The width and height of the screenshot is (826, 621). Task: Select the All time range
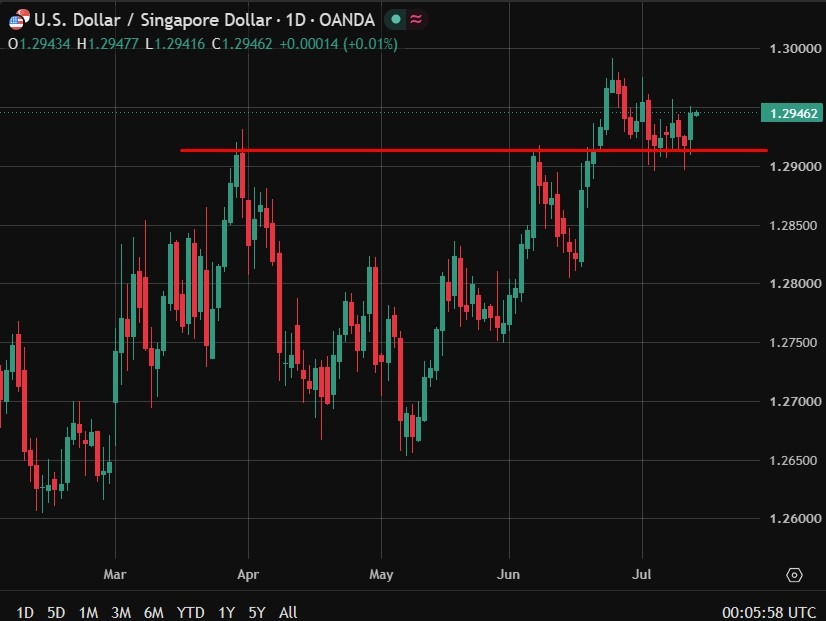point(288,613)
